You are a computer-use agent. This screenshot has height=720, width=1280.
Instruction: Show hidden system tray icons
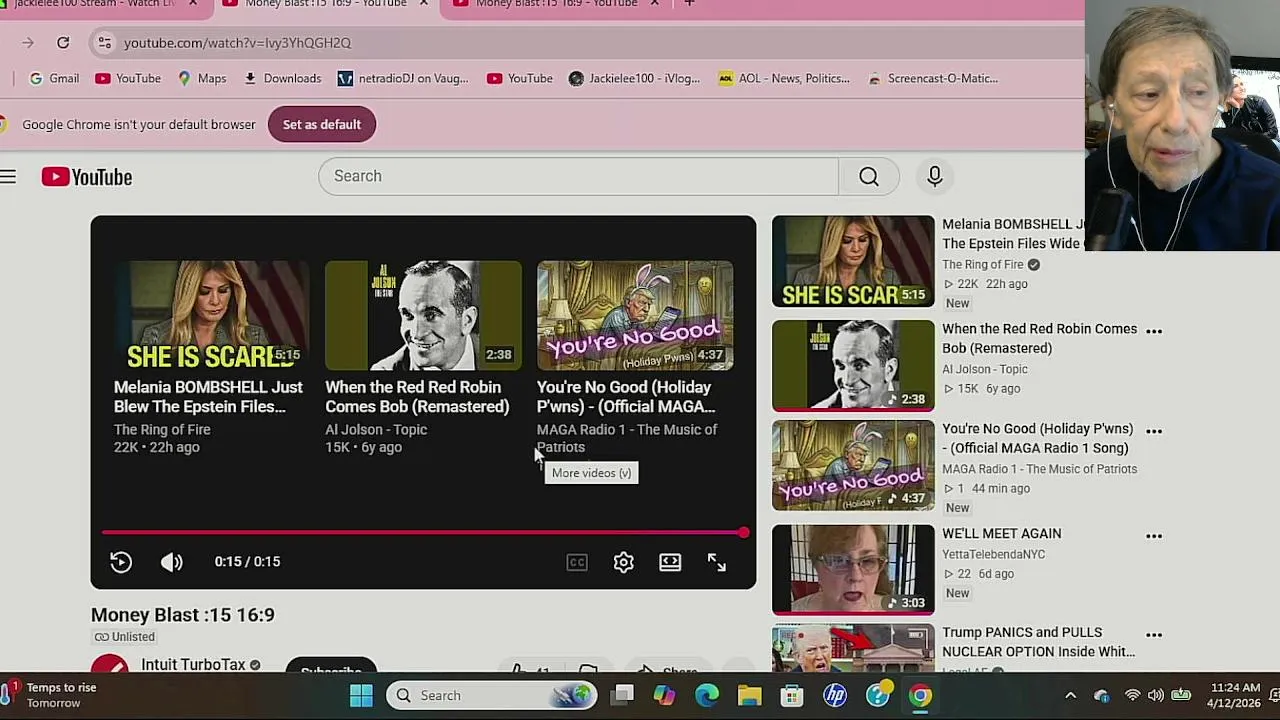pyautogui.click(x=1070, y=696)
